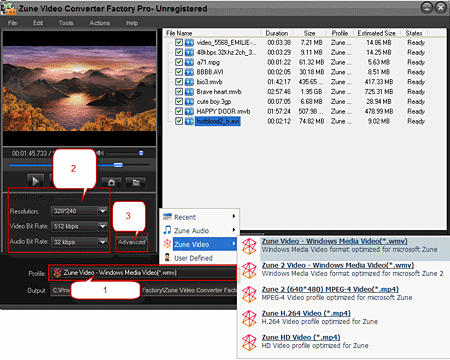
Task: Click the playback seek slider handle
Action: coord(118,165)
